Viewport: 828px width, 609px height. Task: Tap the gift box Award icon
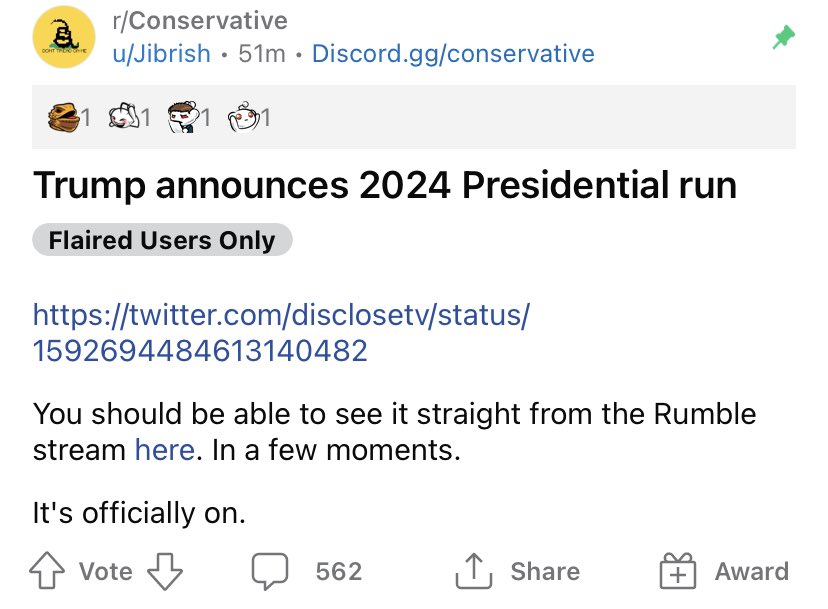(678, 570)
